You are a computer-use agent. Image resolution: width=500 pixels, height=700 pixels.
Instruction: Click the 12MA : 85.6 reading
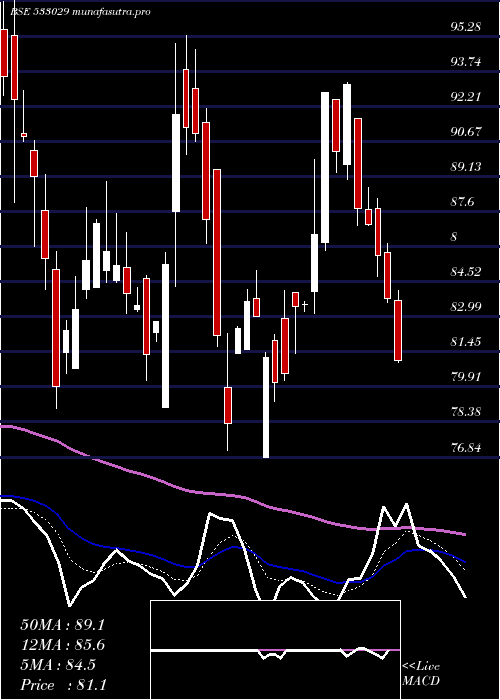(x=62, y=645)
